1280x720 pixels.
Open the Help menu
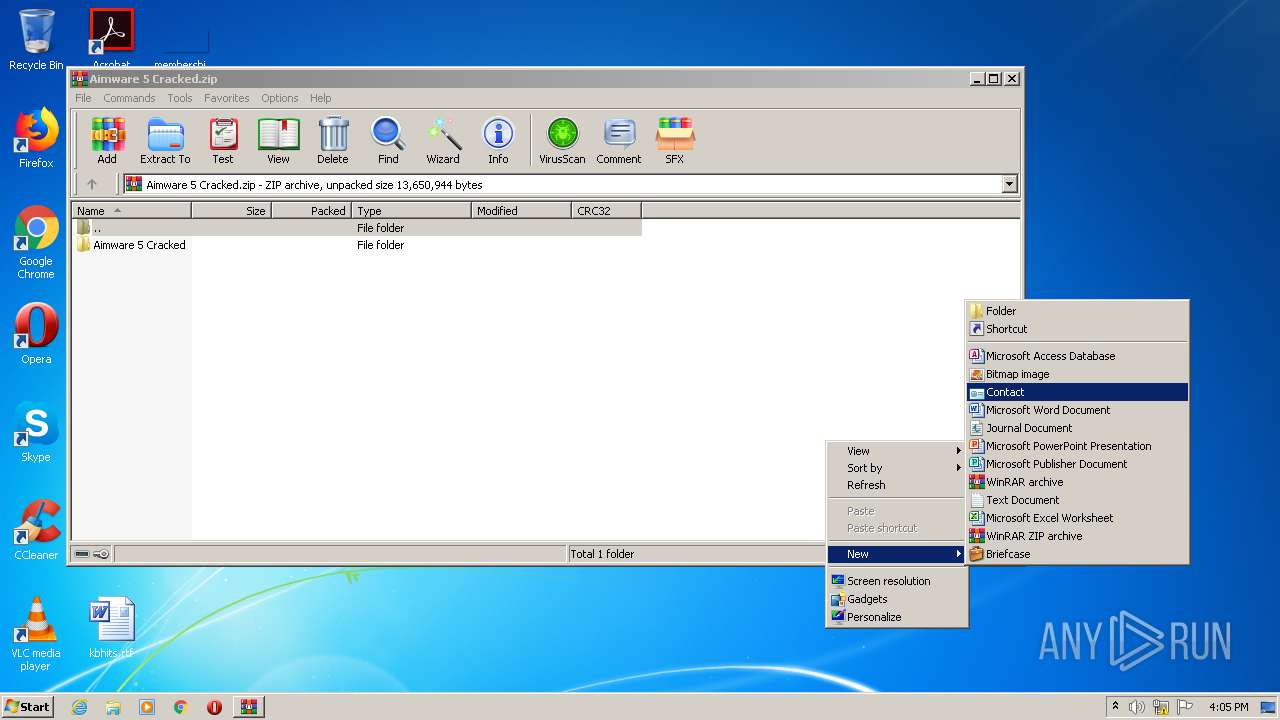320,98
